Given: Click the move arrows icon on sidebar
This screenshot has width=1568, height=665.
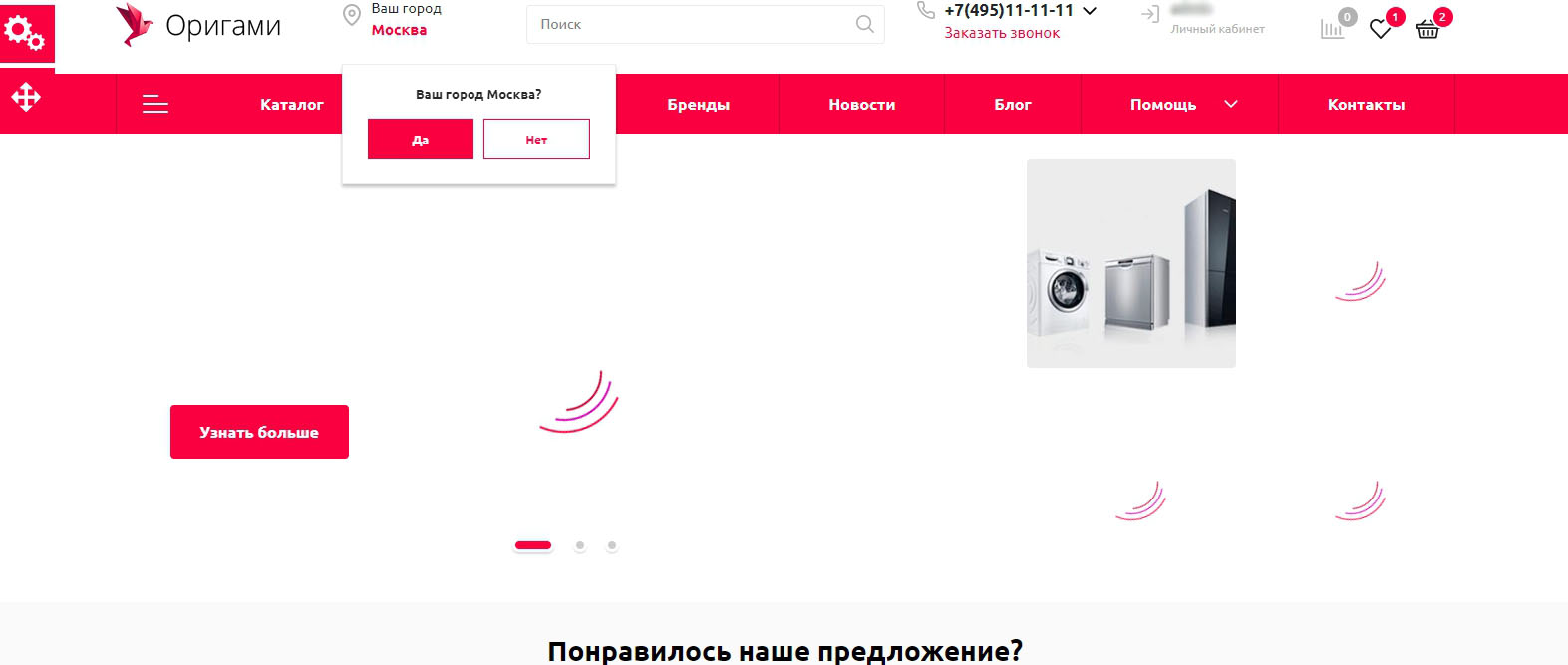Looking at the screenshot, I should pos(25,97).
